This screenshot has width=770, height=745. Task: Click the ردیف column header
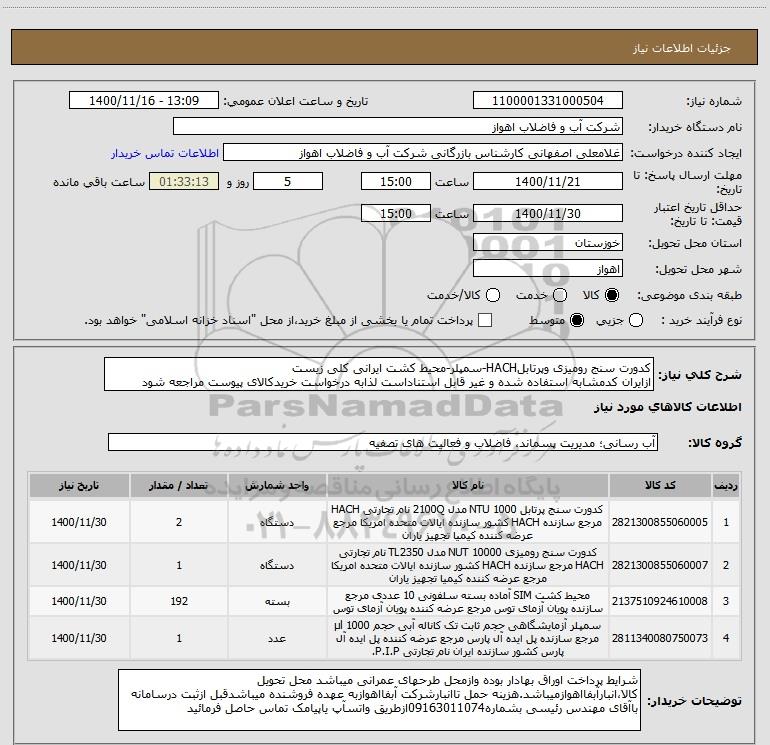click(x=726, y=486)
